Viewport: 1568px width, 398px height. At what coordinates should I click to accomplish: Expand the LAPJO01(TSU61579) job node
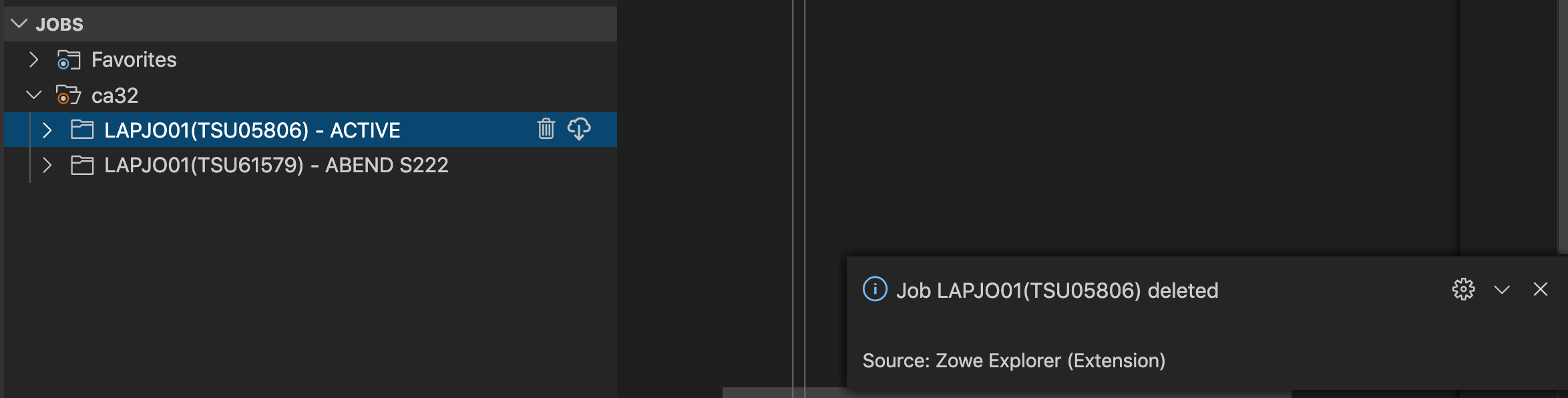47,165
